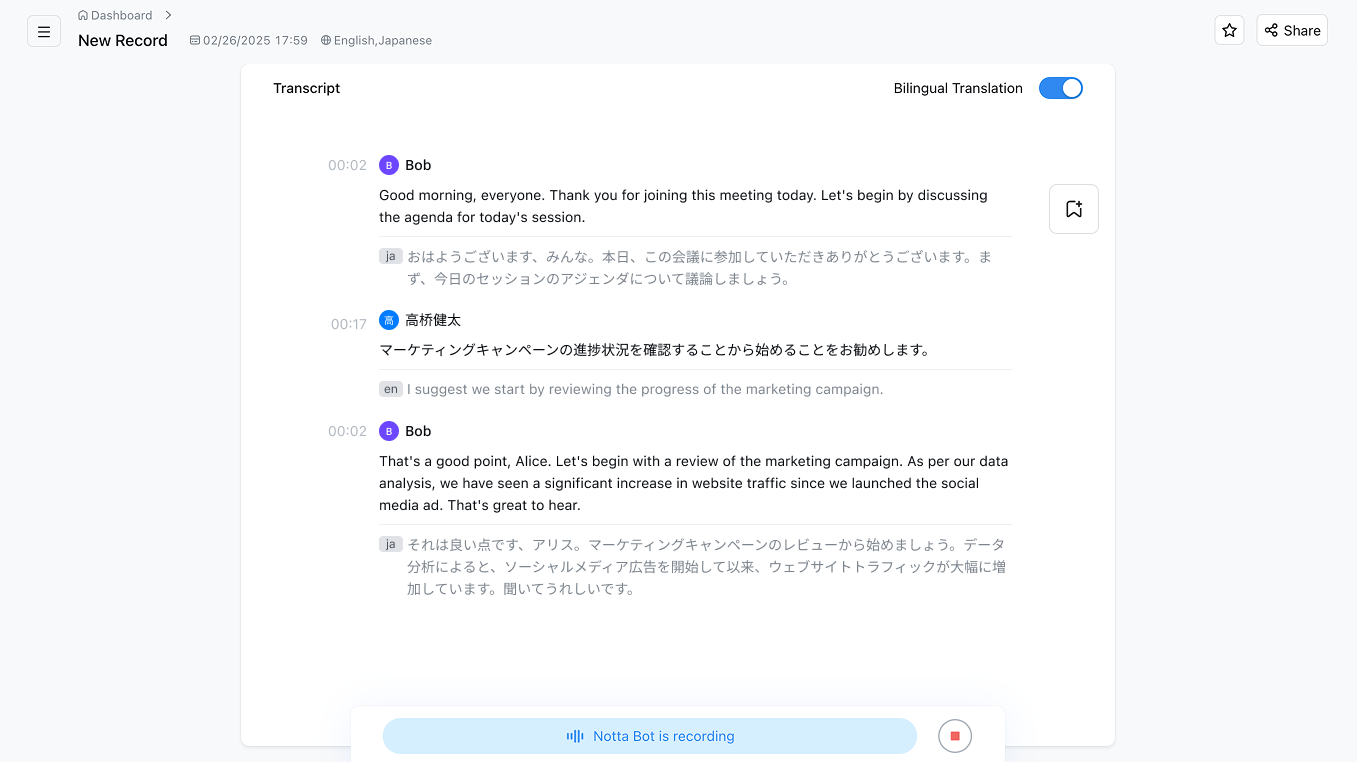This screenshot has height=762, width=1357.
Task: Select the 高橋健太 speaker name
Action: click(x=433, y=320)
